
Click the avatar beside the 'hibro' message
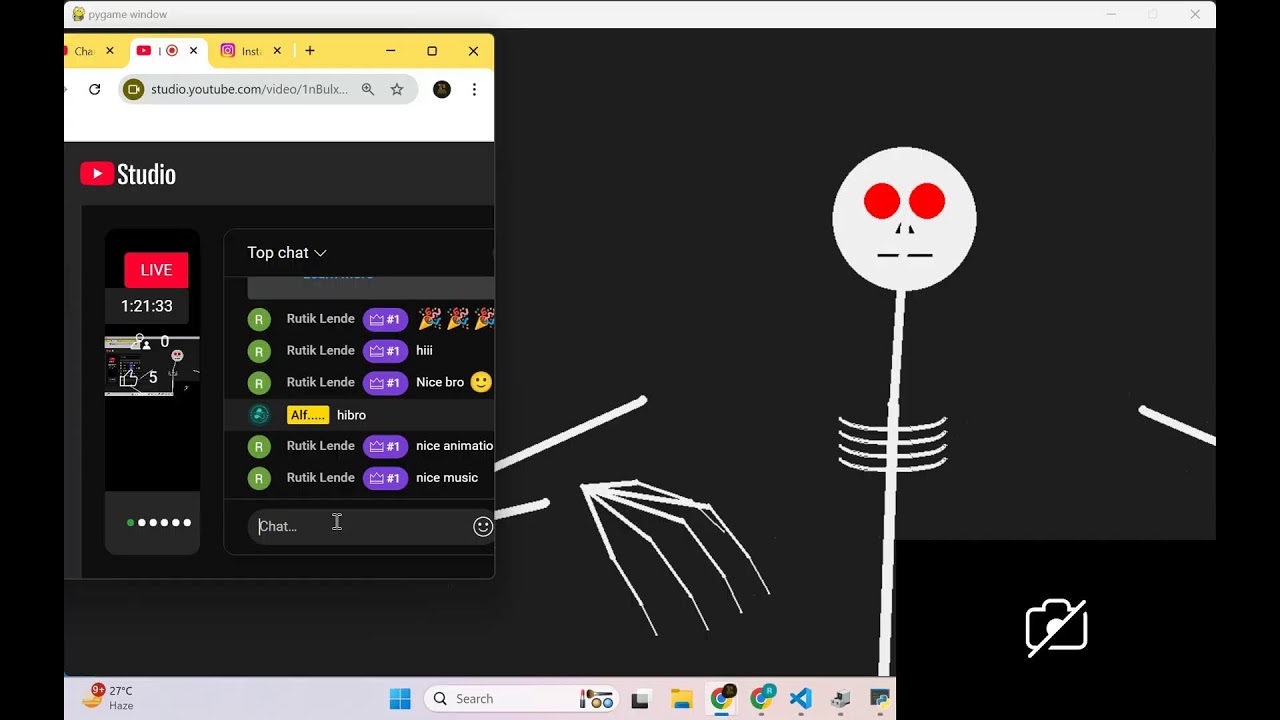pos(259,414)
